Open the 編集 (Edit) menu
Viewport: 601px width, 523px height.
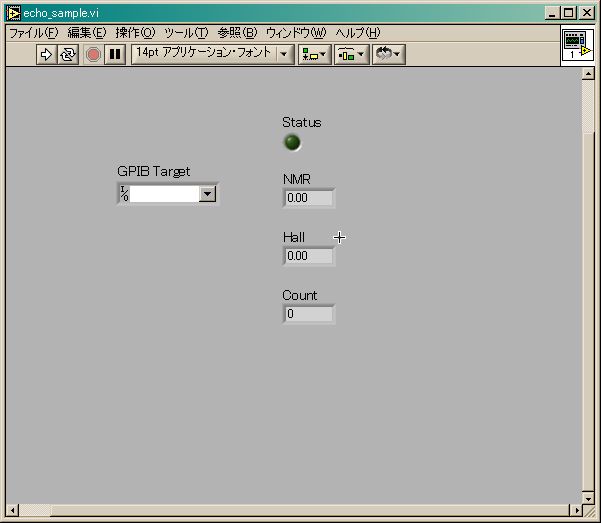click(x=86, y=33)
